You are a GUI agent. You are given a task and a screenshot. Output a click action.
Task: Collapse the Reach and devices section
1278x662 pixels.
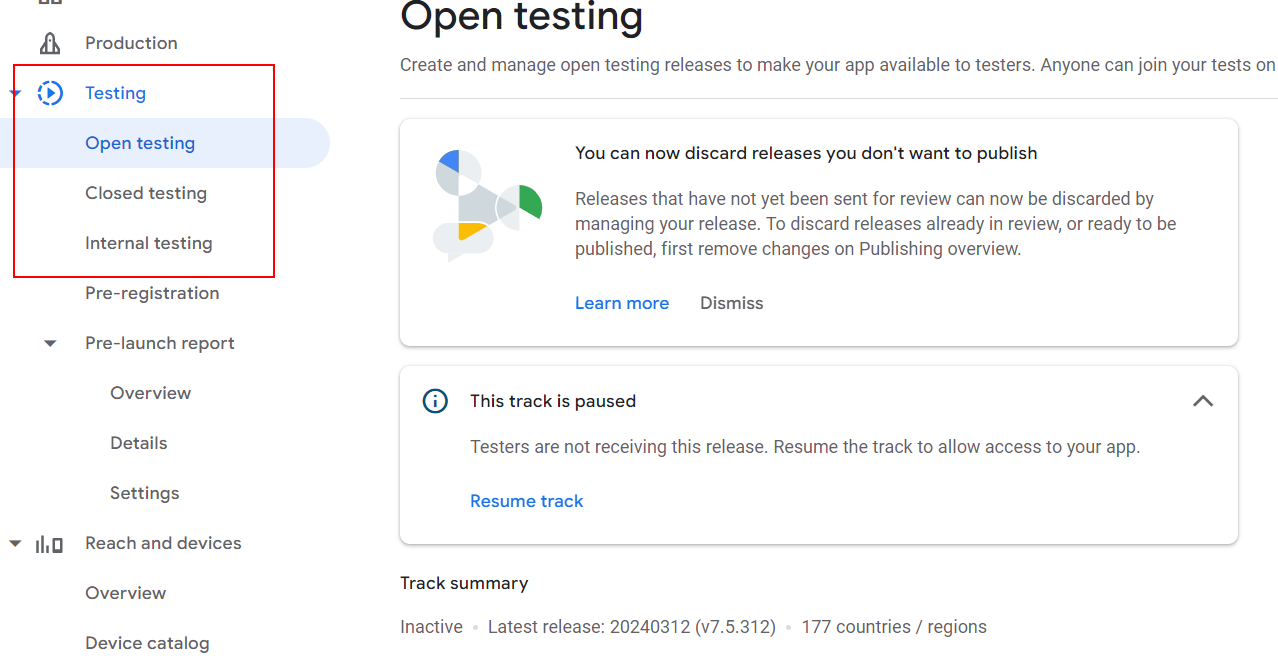click(x=14, y=542)
